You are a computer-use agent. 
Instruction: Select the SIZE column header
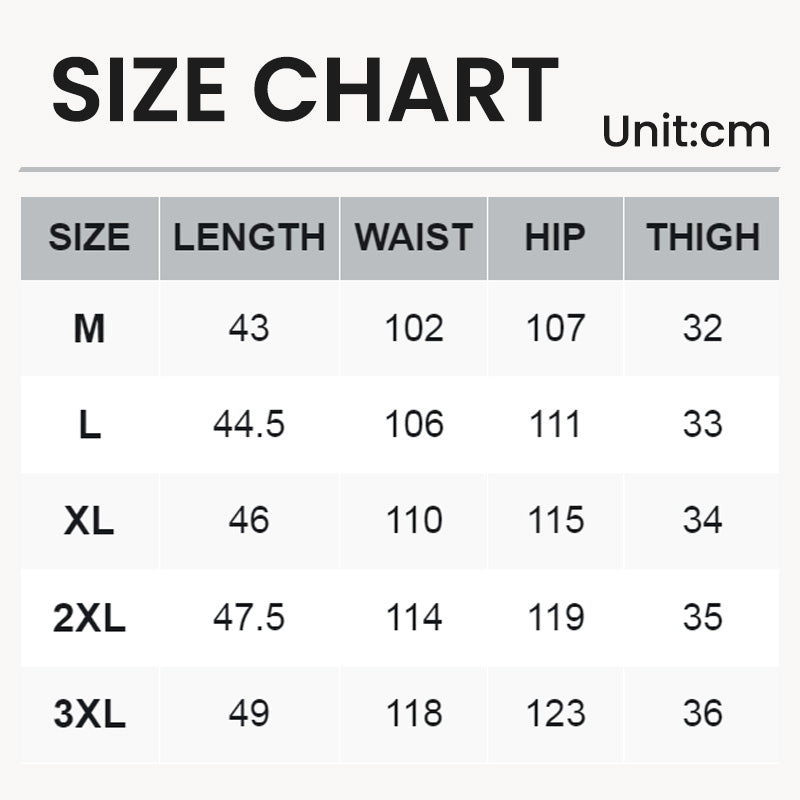click(x=89, y=238)
